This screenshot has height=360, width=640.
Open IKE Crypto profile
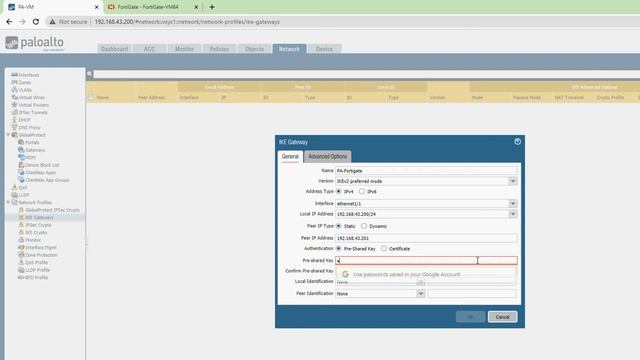click(x=36, y=232)
